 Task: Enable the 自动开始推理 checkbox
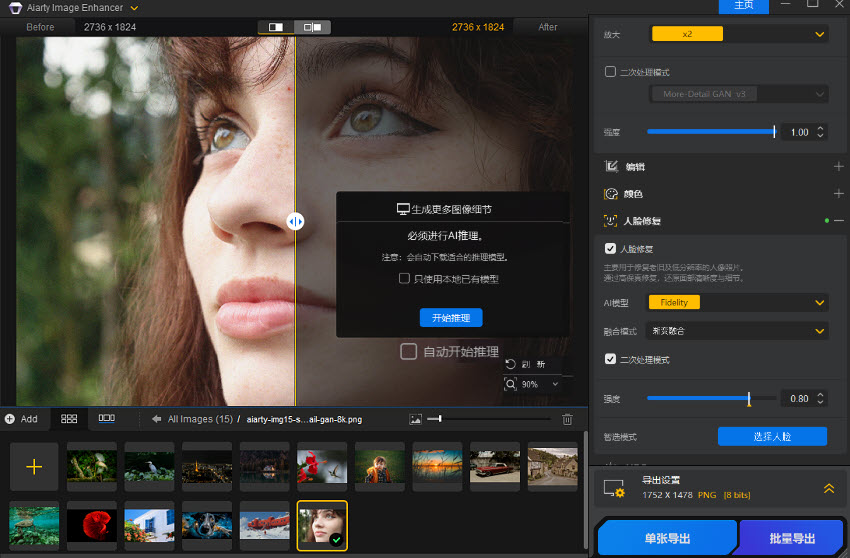point(408,351)
